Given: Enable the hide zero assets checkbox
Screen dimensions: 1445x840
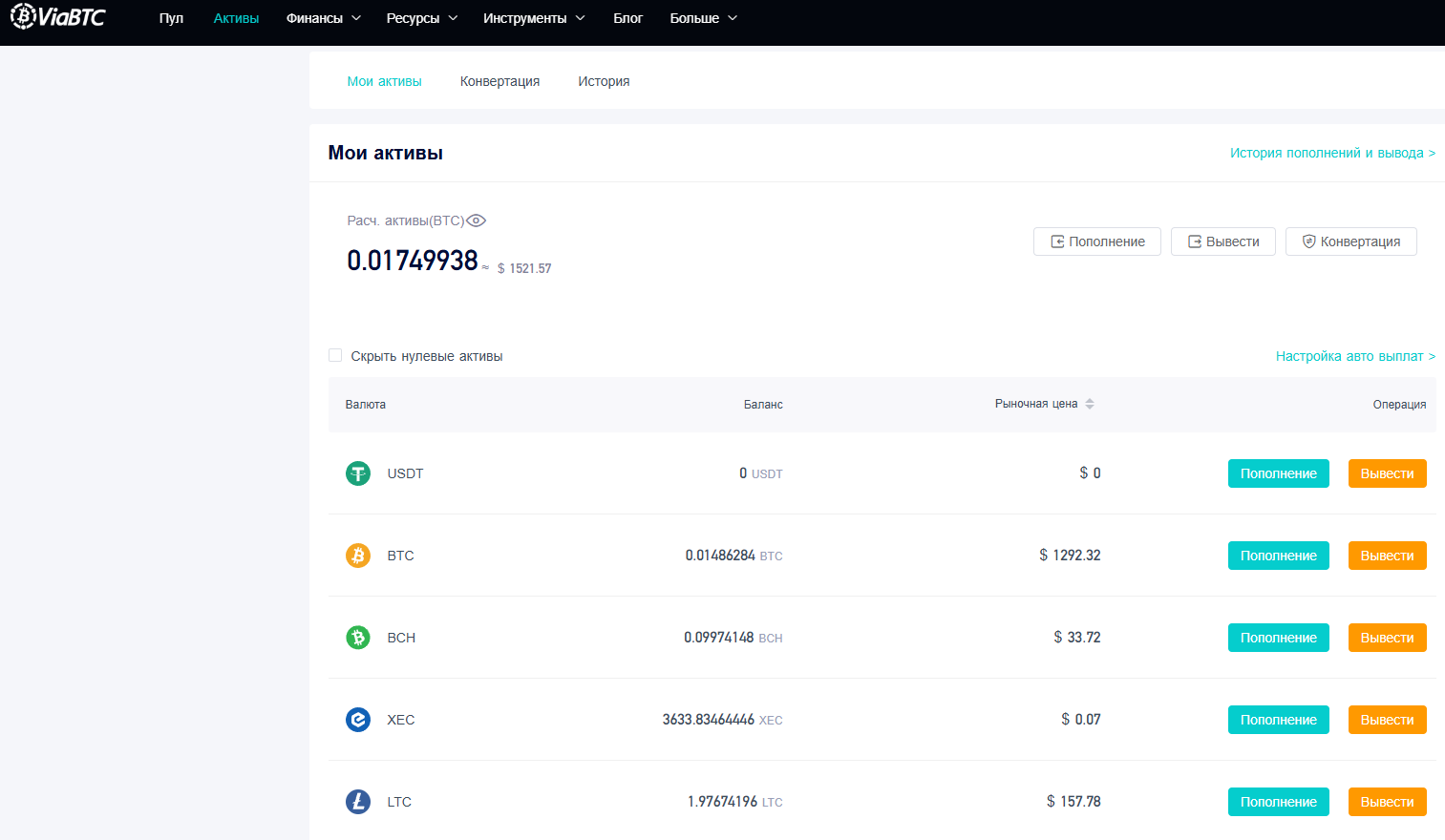Looking at the screenshot, I should [x=335, y=355].
